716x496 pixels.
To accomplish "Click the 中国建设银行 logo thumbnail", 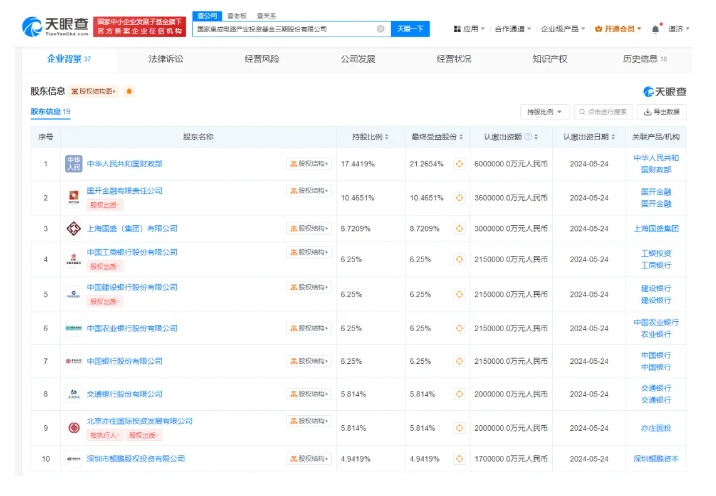I will [74, 294].
